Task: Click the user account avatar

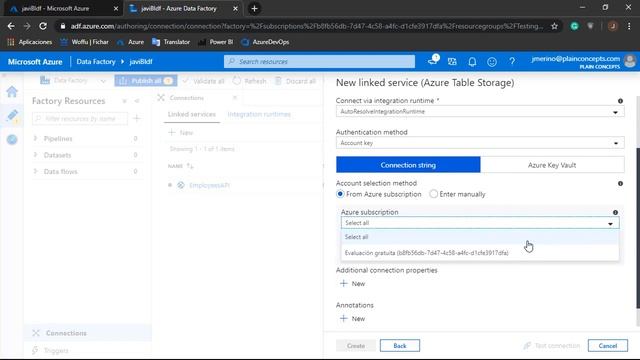Action: [630, 61]
